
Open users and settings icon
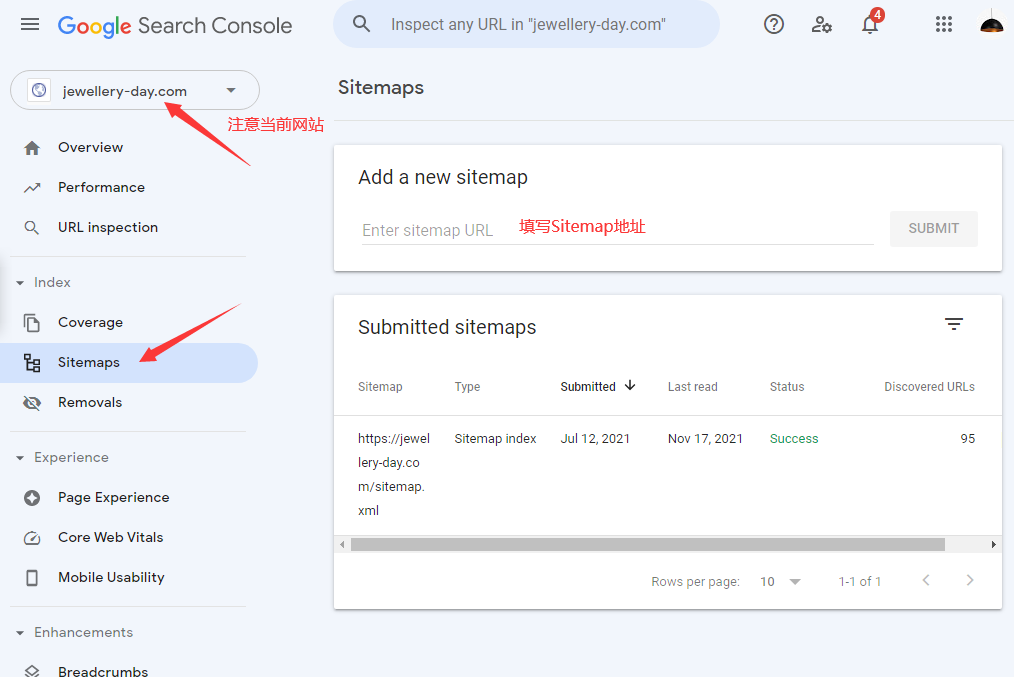pos(821,25)
